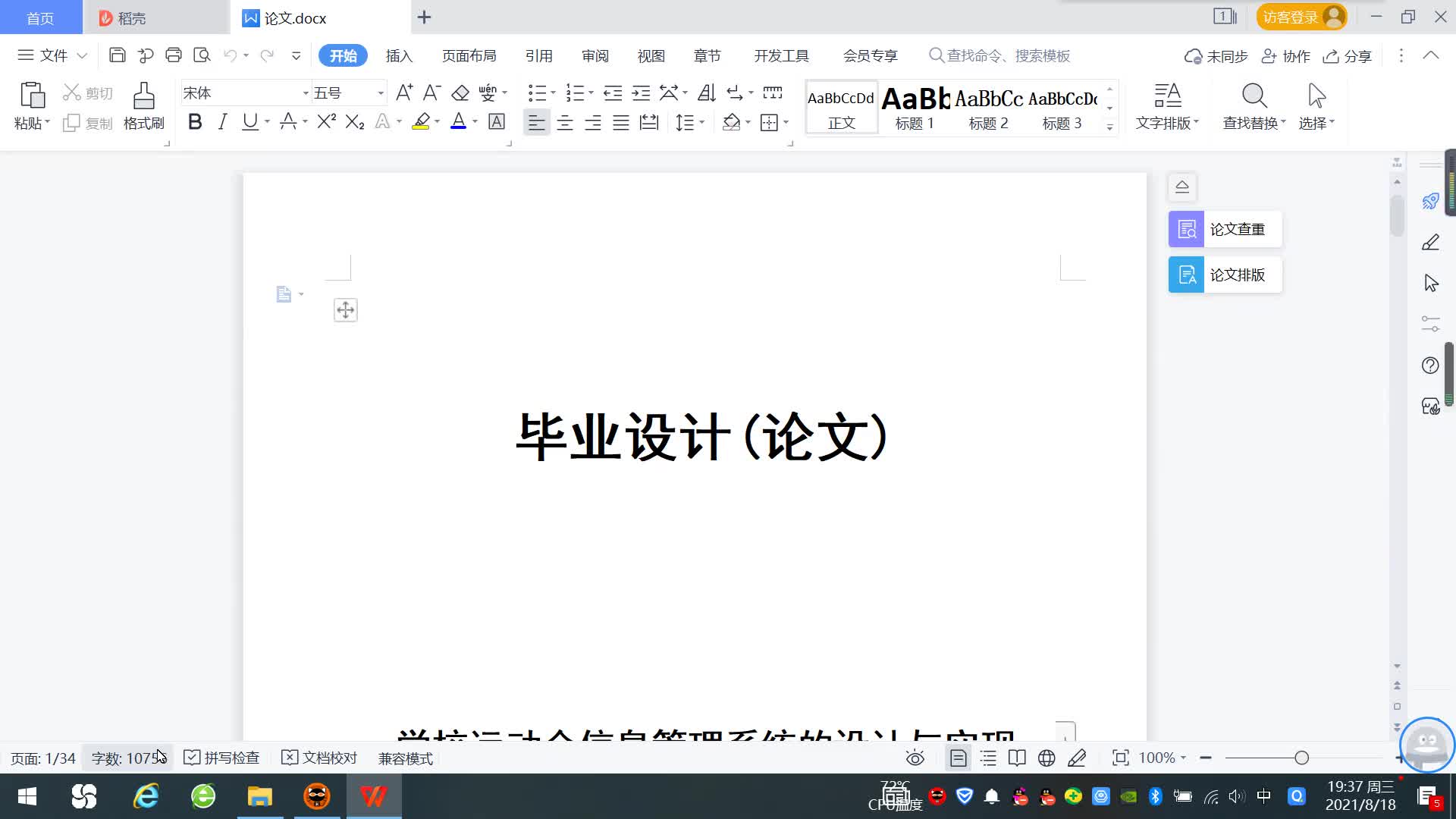Click the save document icon
Screen dimensions: 1456x819
[x=117, y=55]
